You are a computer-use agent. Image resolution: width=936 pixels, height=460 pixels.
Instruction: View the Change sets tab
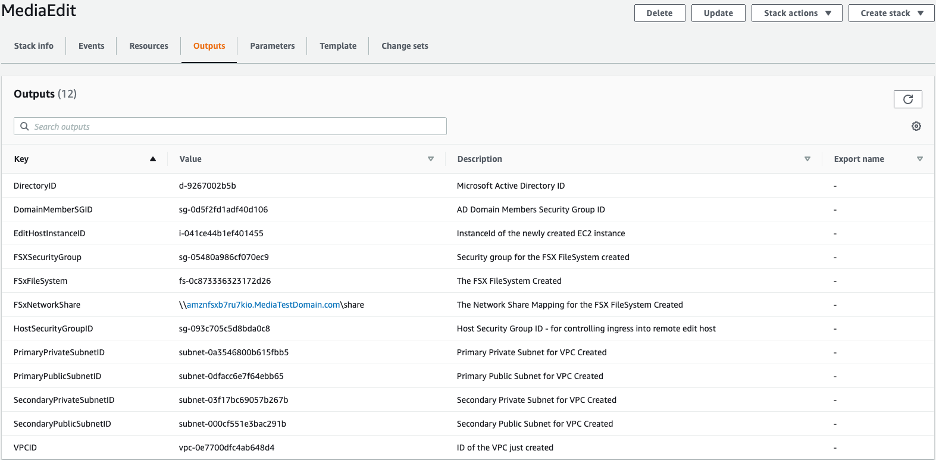click(x=405, y=46)
